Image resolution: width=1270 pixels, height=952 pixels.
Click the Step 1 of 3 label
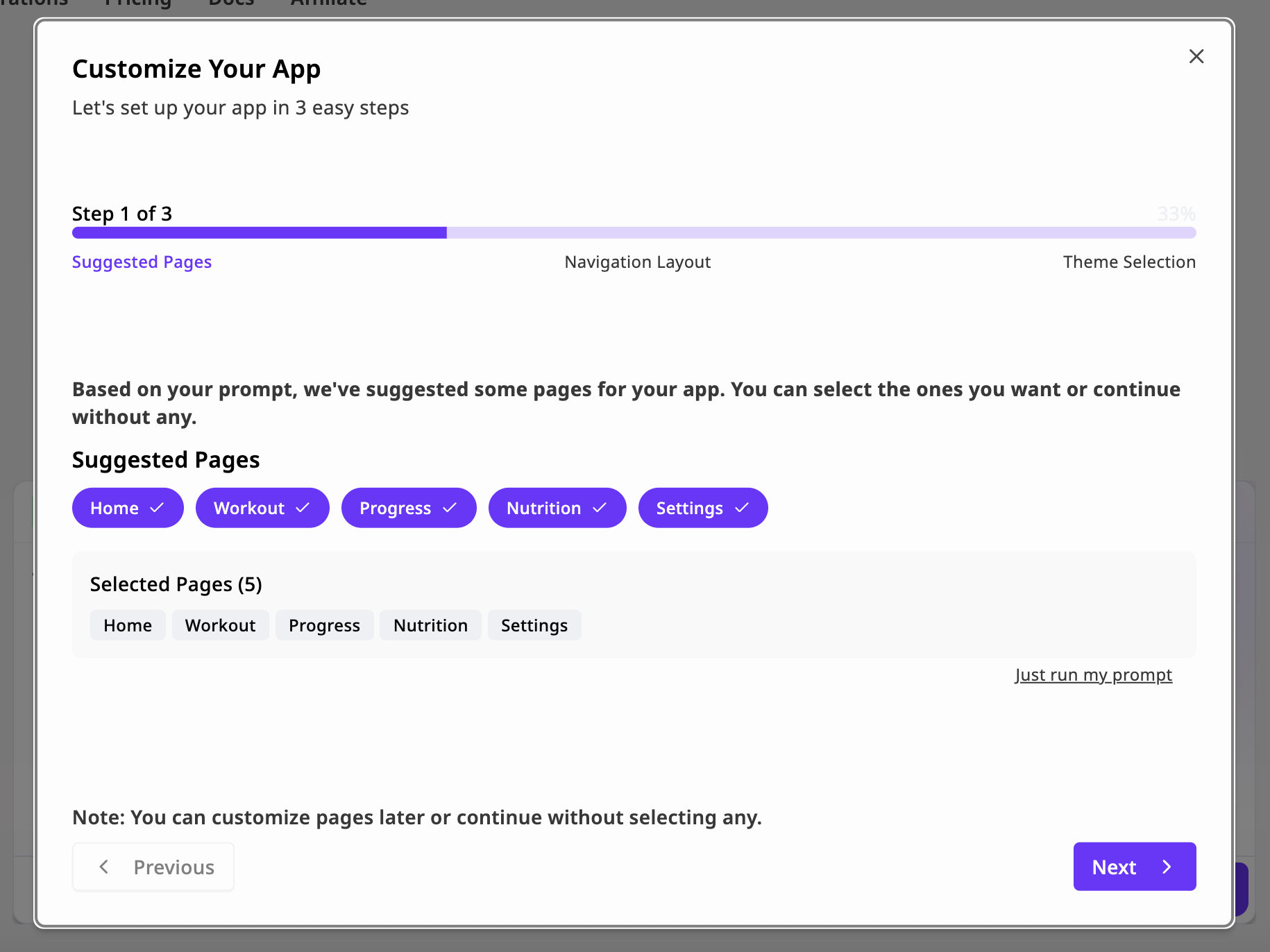coord(122,214)
